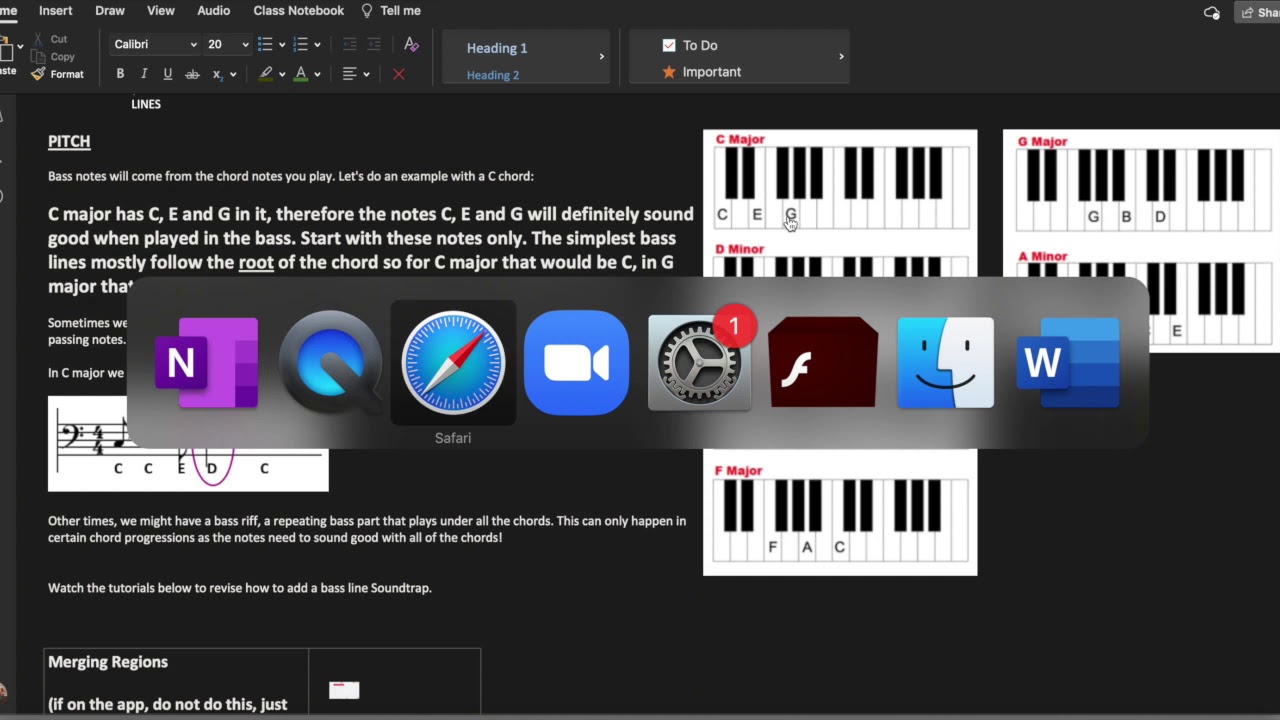This screenshot has height=720, width=1280.
Task: Delete with the red X button
Action: point(398,74)
